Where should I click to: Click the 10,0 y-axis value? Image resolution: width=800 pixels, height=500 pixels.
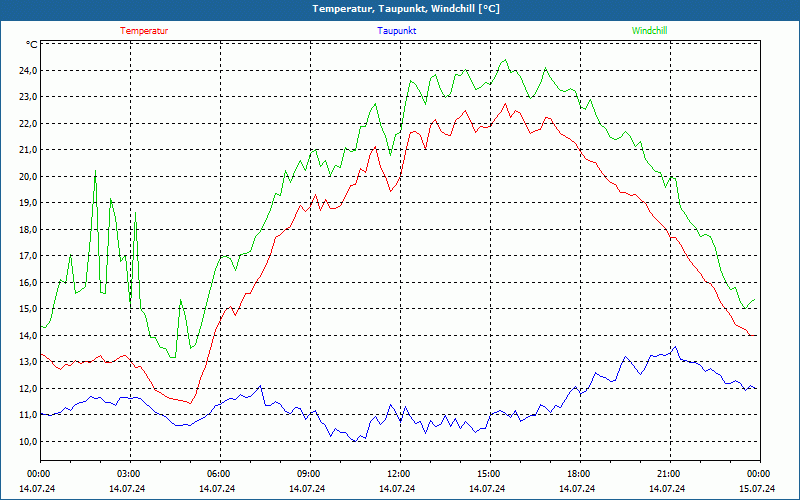coord(27,441)
